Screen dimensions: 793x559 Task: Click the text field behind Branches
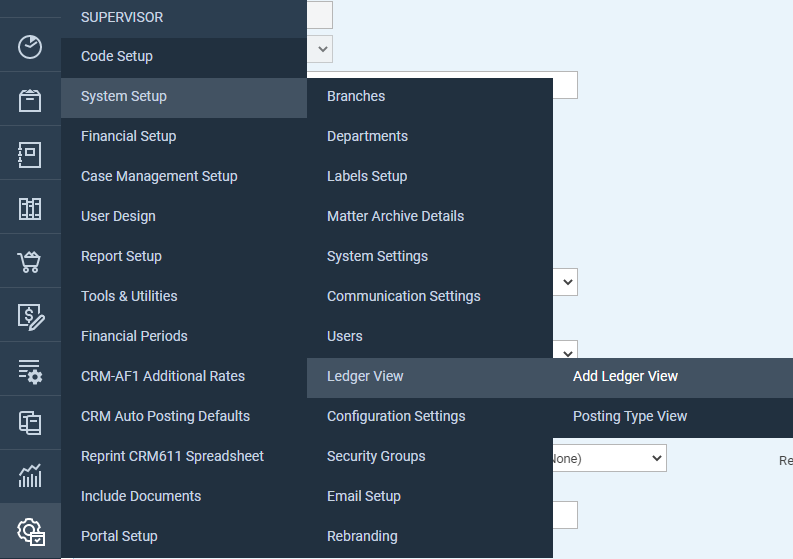tap(565, 85)
